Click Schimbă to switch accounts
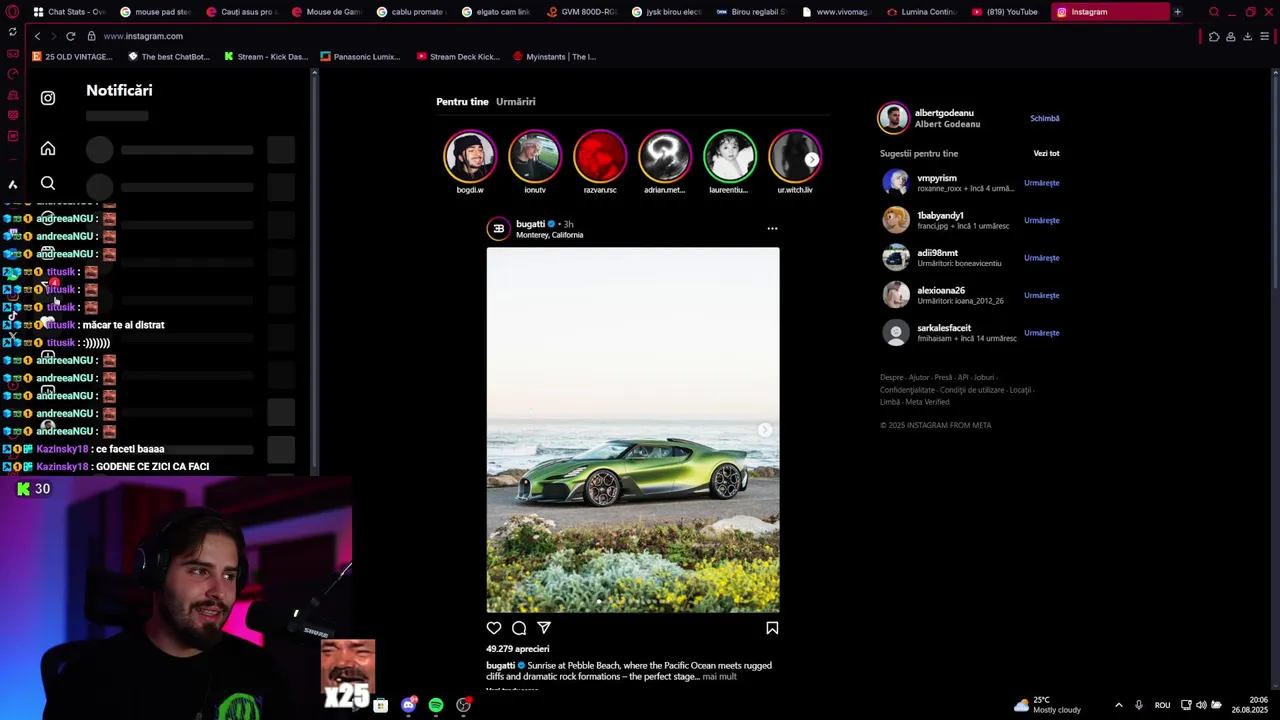The width and height of the screenshot is (1280, 720). pyautogui.click(x=1044, y=118)
